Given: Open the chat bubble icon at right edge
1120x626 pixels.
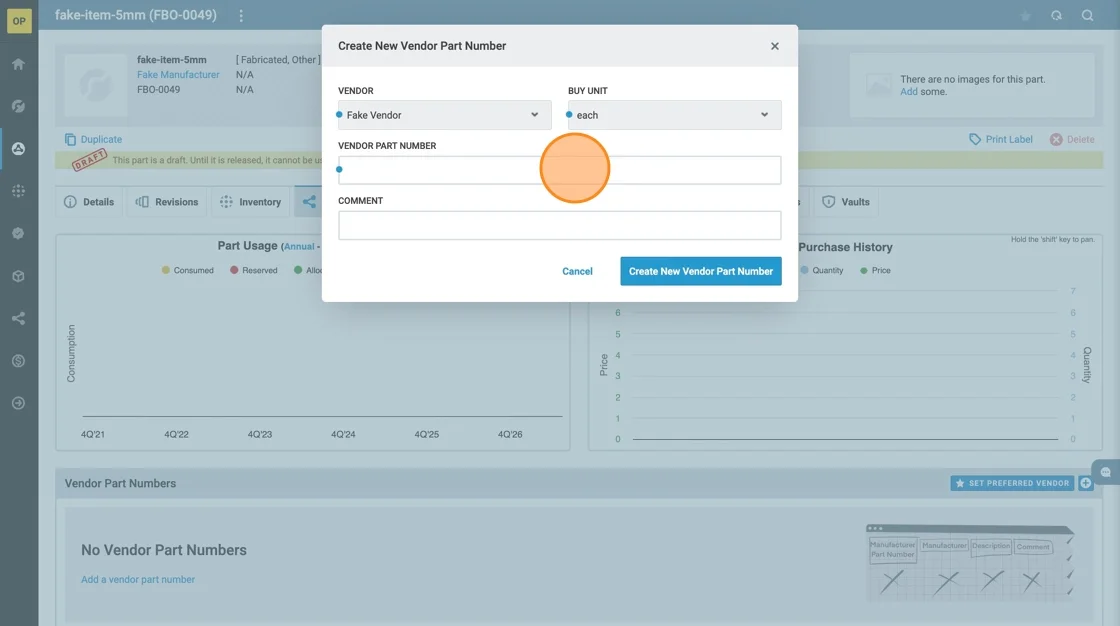Looking at the screenshot, I should 1106,472.
